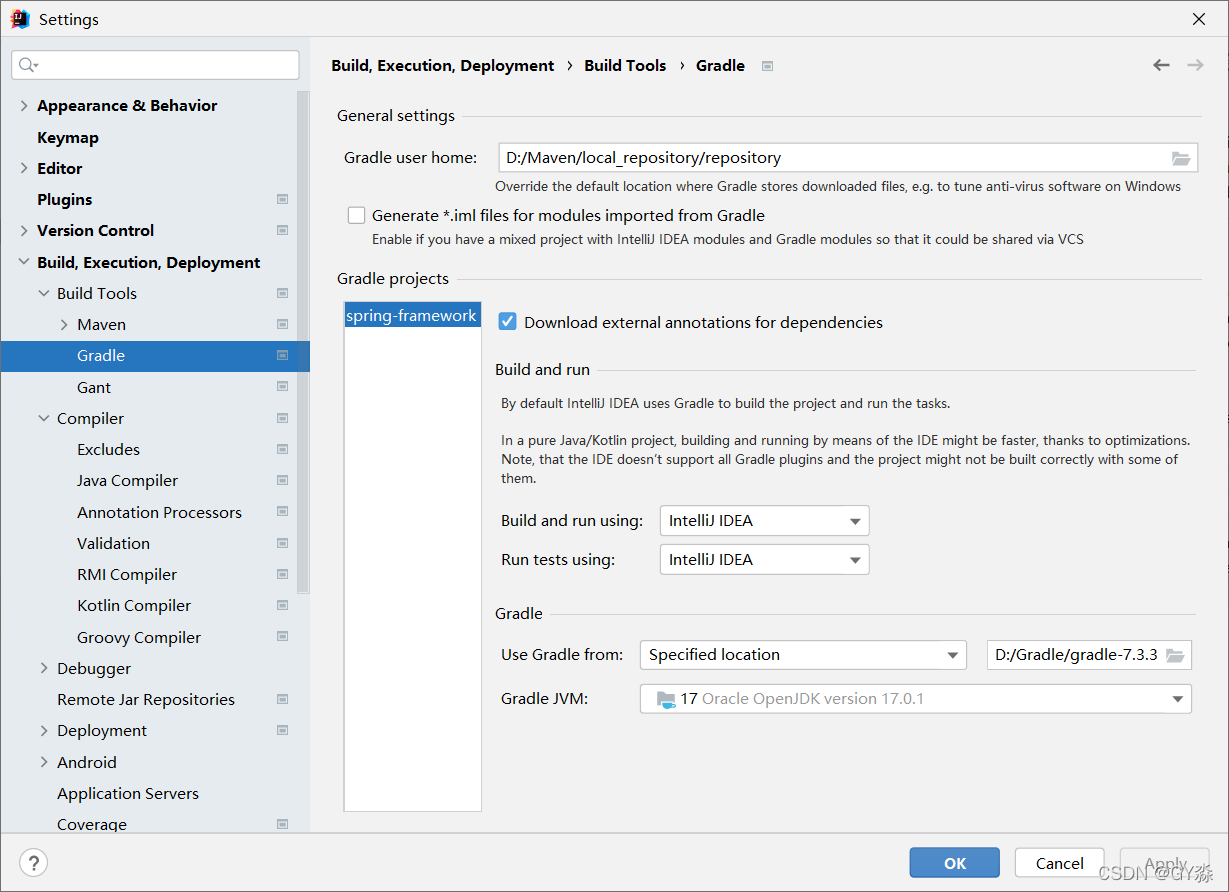The width and height of the screenshot is (1229, 892).
Task: Select Kotlin Compiler settings
Action: click(134, 606)
